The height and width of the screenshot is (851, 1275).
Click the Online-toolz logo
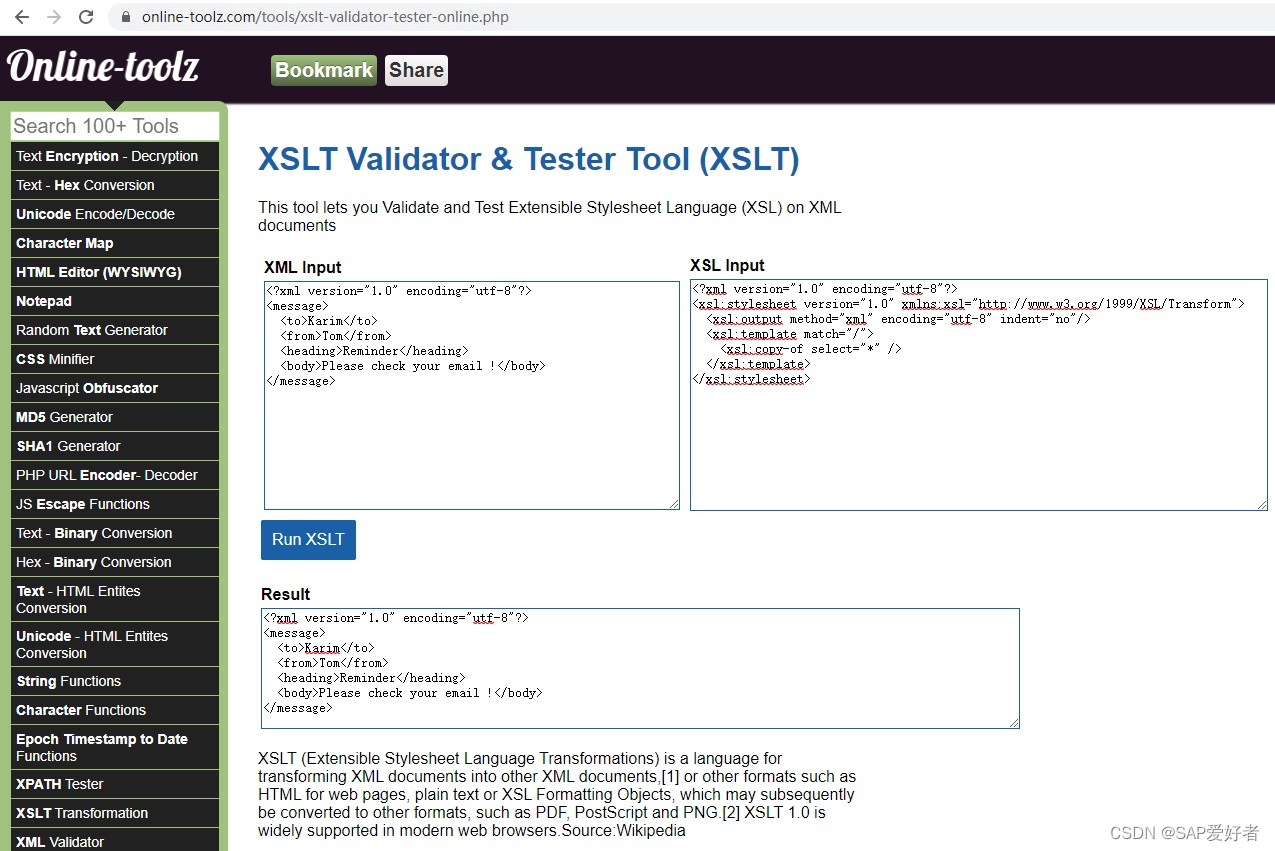(103, 67)
